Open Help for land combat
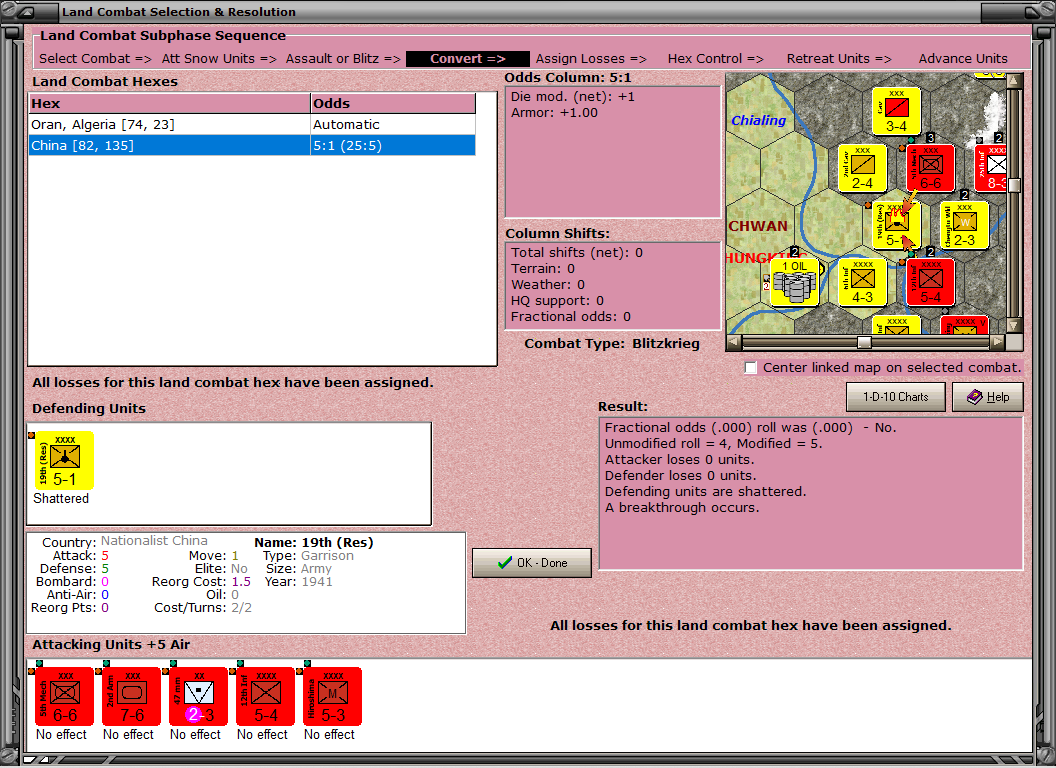Image resolution: width=1056 pixels, height=768 pixels. pyautogui.click(x=988, y=397)
